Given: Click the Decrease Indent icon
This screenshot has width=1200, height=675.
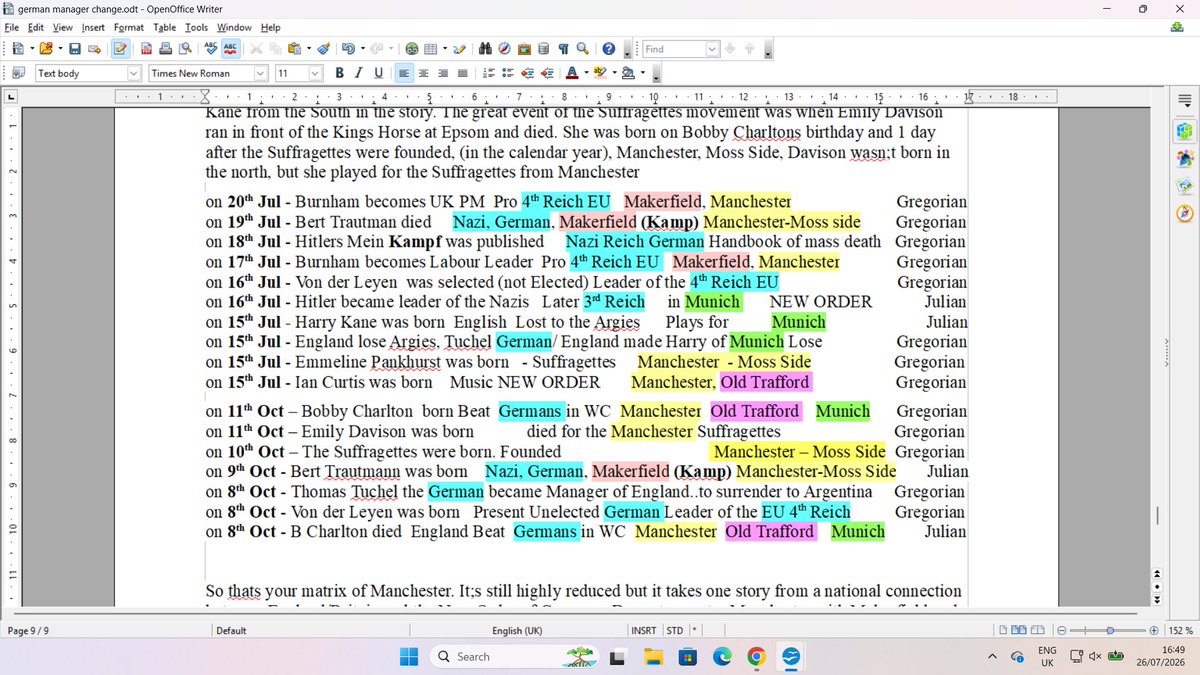Looking at the screenshot, I should click(x=527, y=73).
